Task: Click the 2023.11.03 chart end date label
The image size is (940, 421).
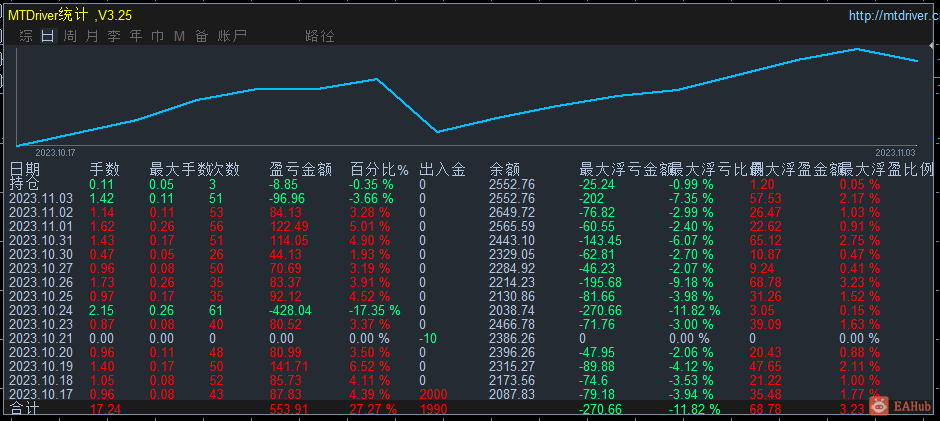Action: pos(896,153)
